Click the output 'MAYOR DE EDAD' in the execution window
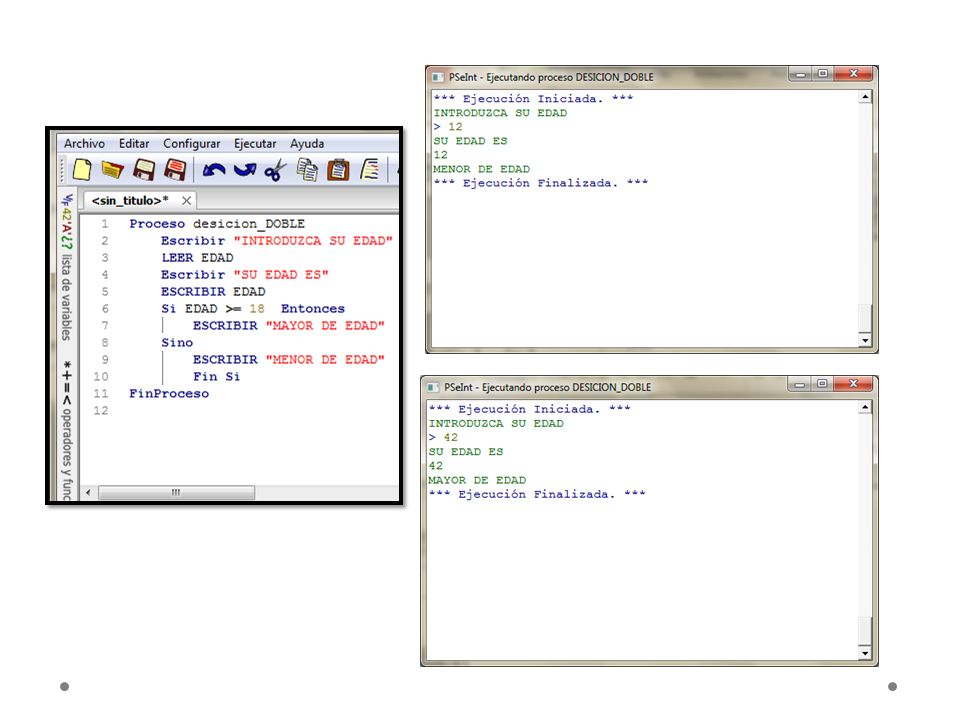This screenshot has height=720, width=960. (x=477, y=480)
